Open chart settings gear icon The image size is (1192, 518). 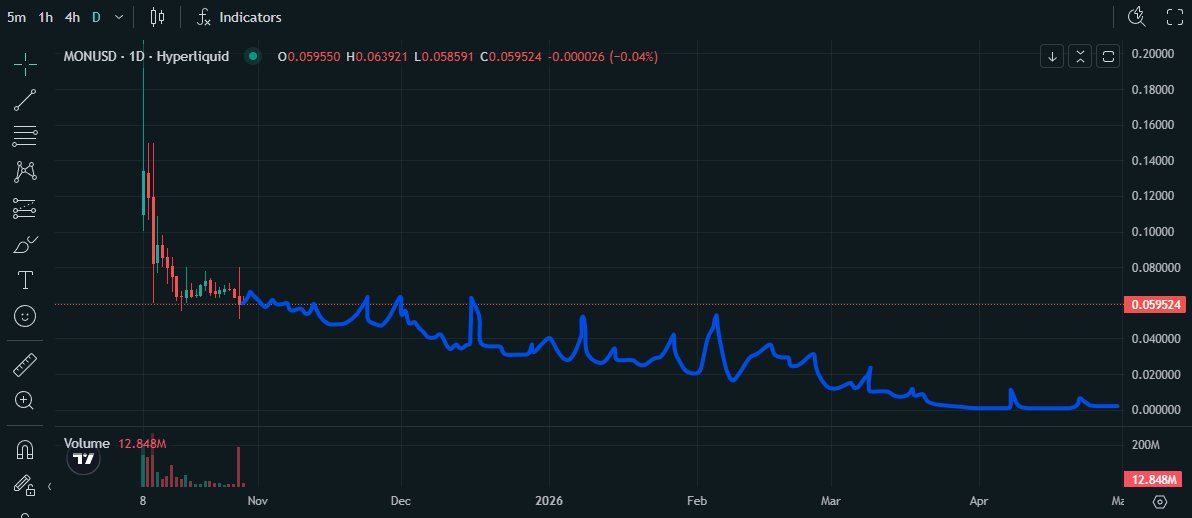(1159, 501)
